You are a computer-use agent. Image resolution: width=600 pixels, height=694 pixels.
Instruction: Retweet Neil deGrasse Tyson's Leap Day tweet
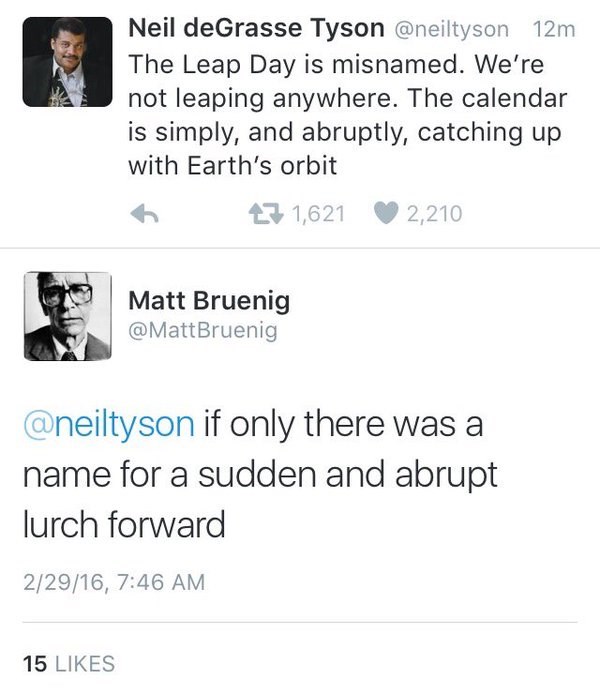pyautogui.click(x=264, y=212)
